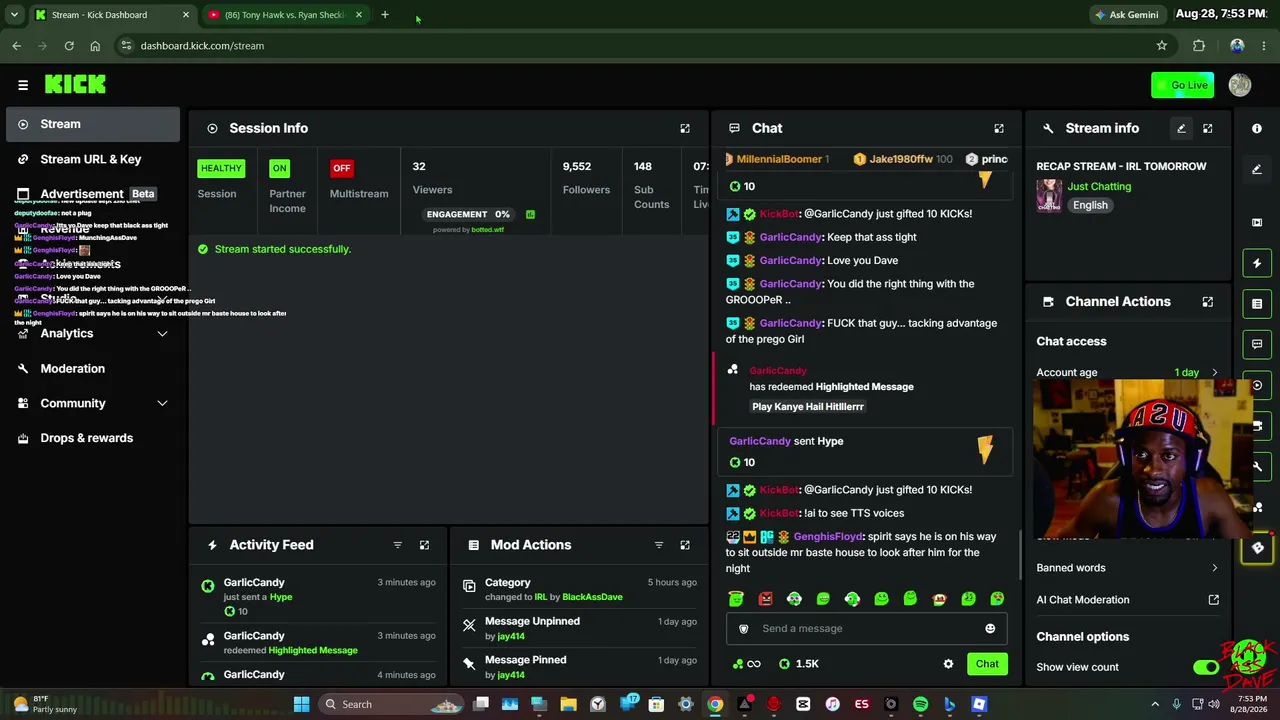Select Stream in the sidebar
The height and width of the screenshot is (720, 1280).
pos(92,124)
